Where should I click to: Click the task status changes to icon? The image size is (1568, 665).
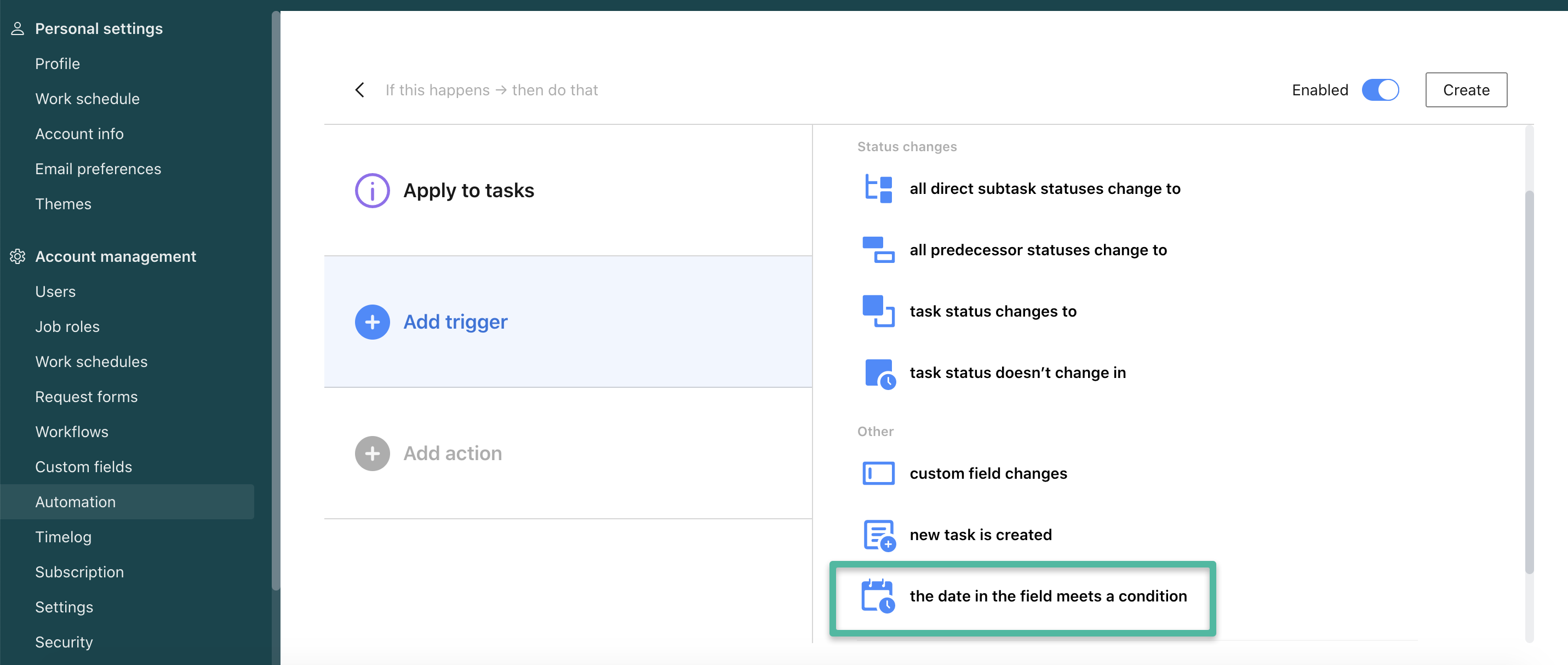tap(878, 312)
